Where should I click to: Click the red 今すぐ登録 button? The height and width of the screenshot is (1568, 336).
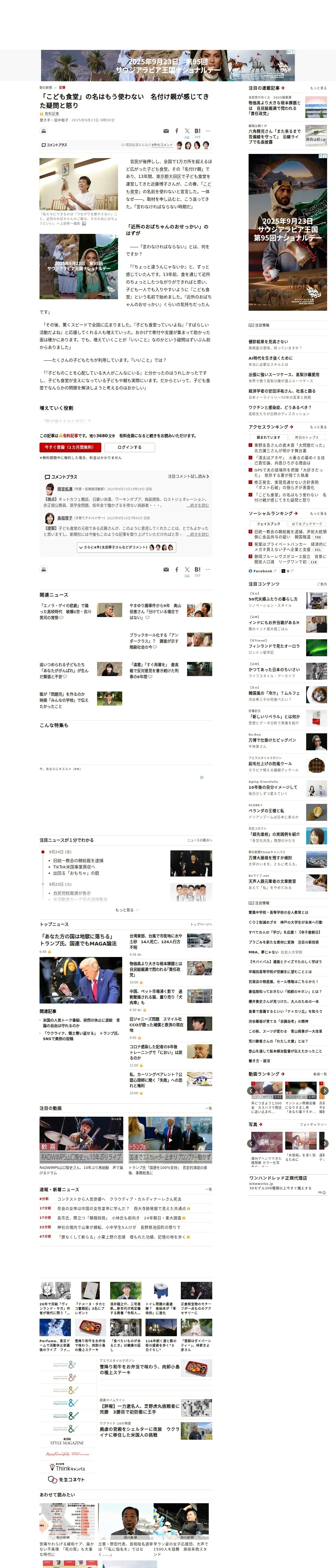pyautogui.click(x=70, y=447)
